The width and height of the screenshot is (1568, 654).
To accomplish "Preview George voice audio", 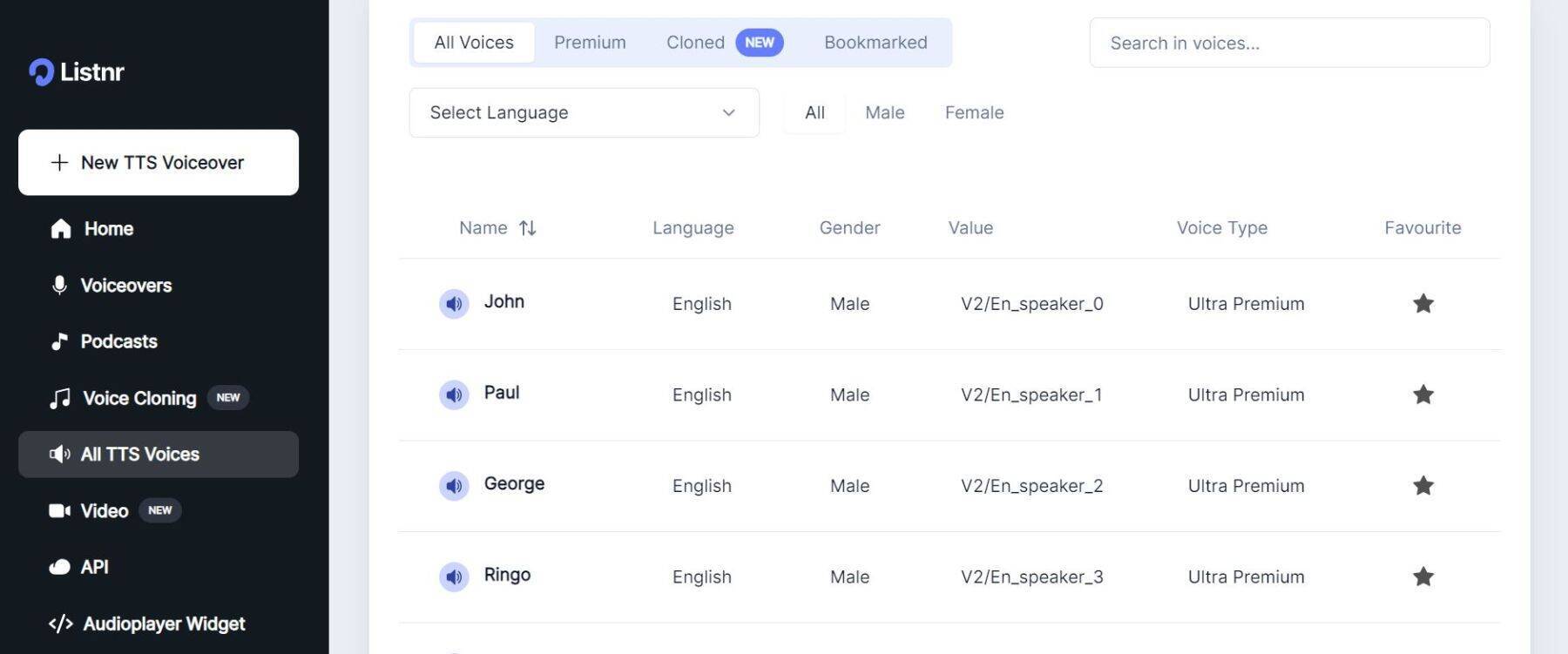I will [x=454, y=486].
